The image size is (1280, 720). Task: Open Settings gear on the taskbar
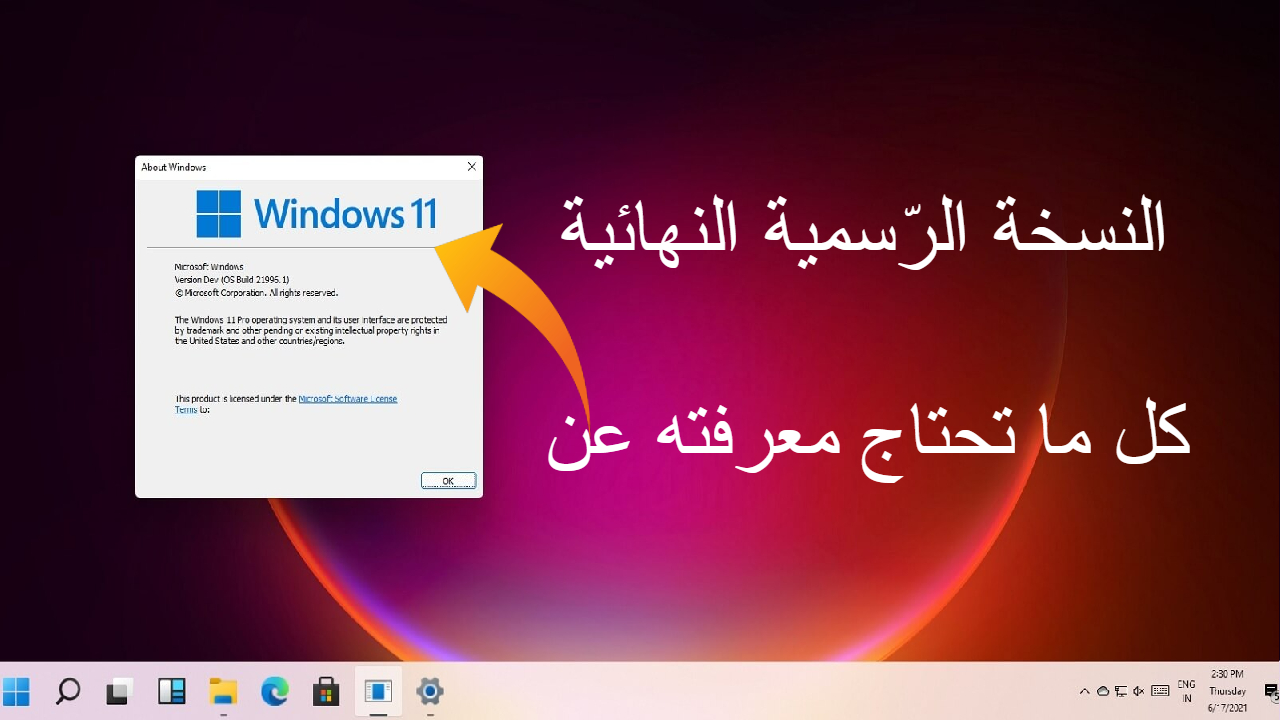pyautogui.click(x=430, y=691)
